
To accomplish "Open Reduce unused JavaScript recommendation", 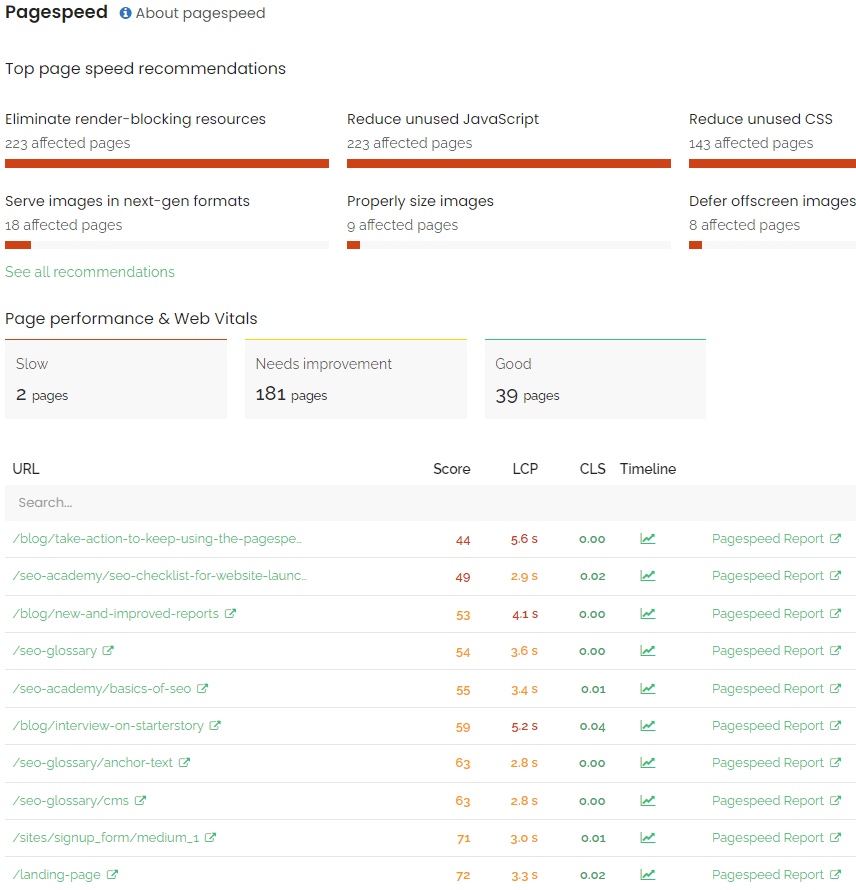I will pos(443,119).
